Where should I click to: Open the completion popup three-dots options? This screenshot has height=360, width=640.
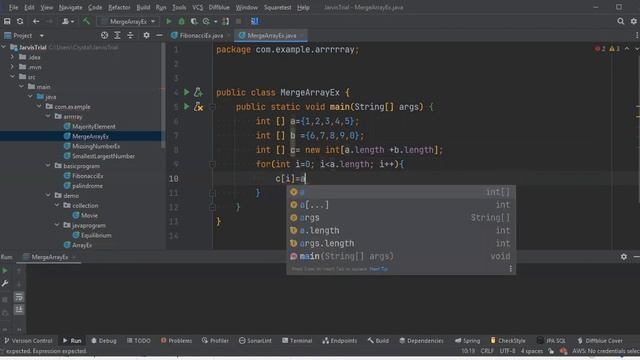click(x=511, y=269)
